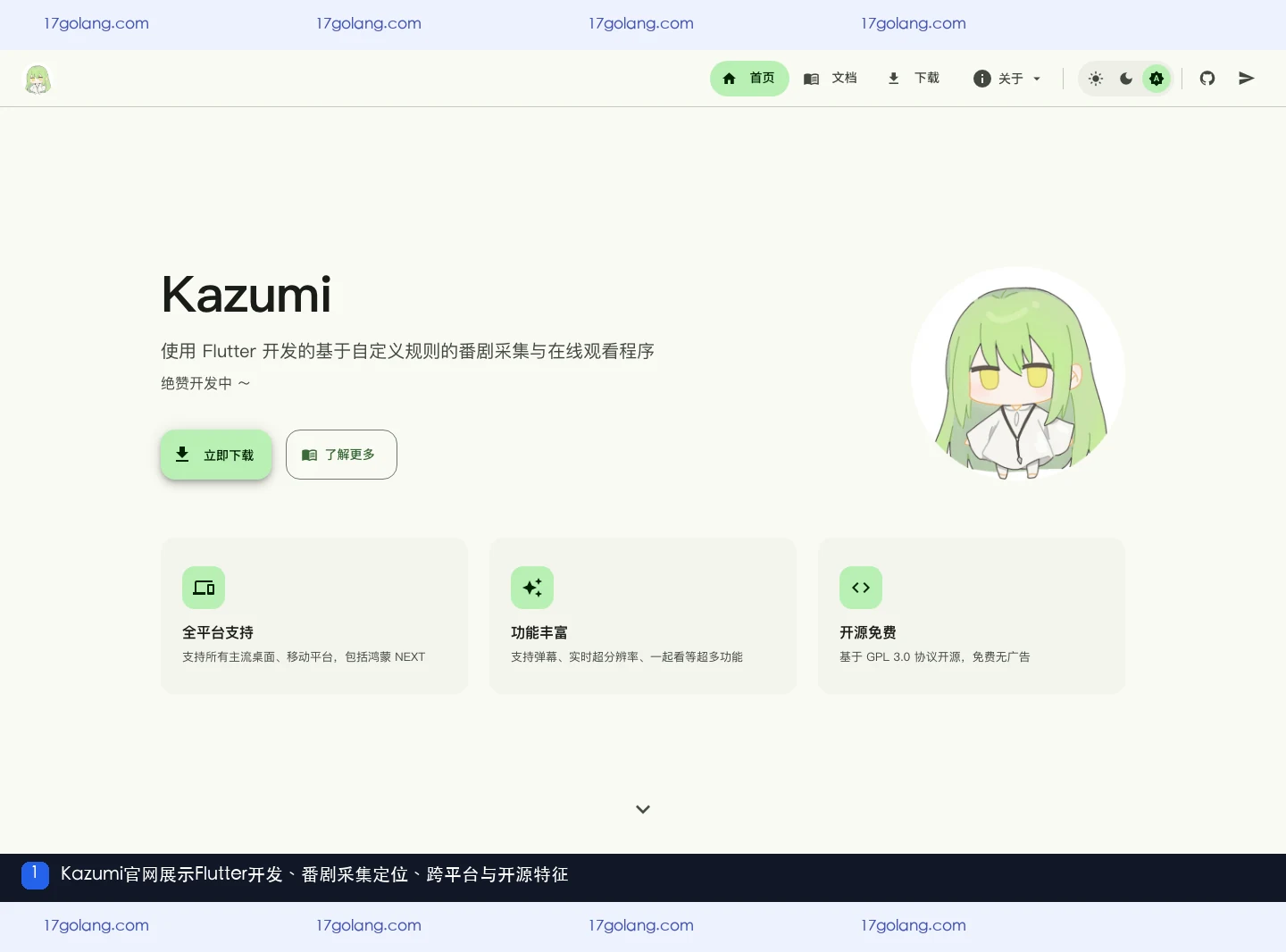Click the sparkle icon in 功能丰富 card
The width and height of the screenshot is (1286, 952).
point(532,588)
